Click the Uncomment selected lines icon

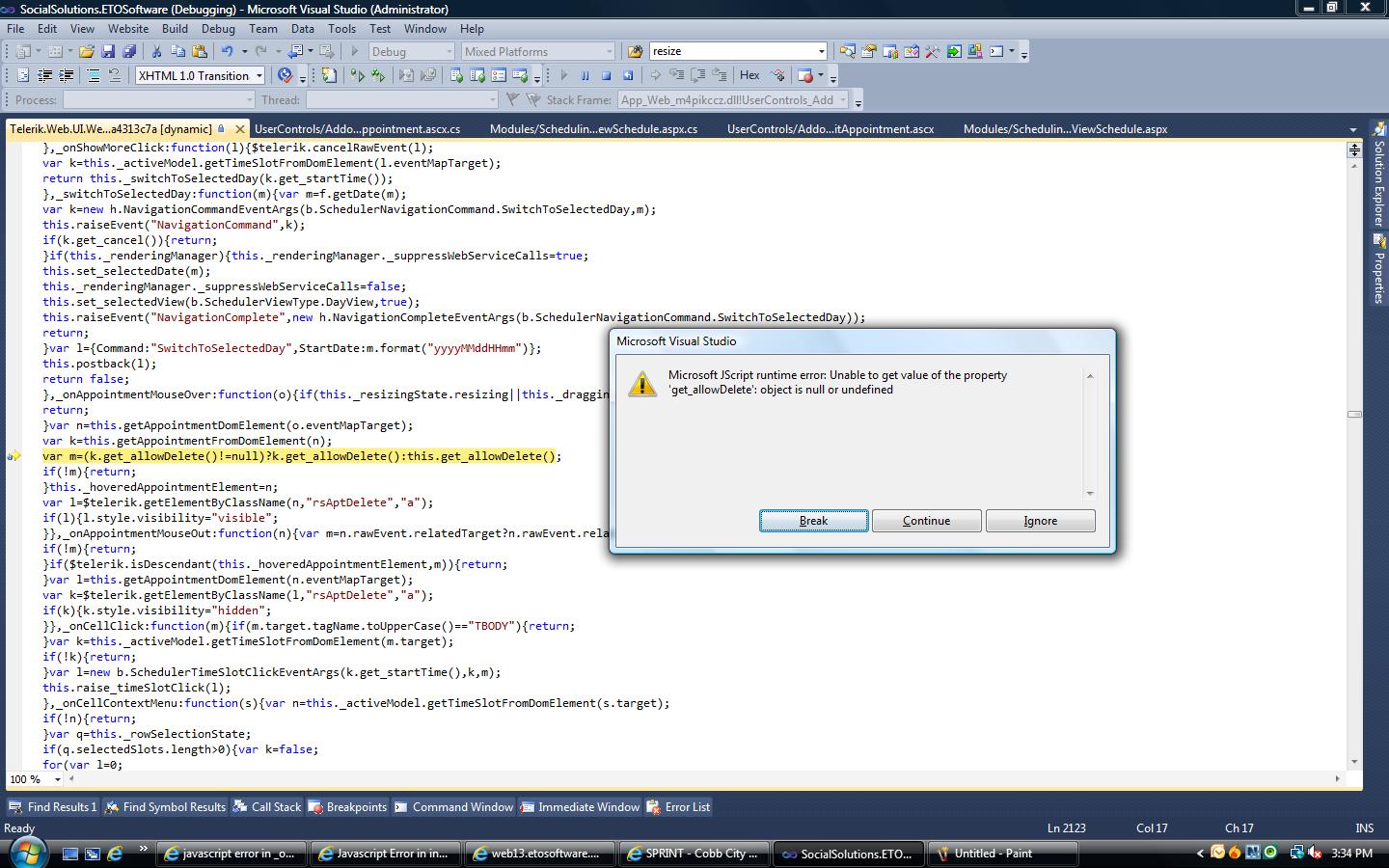[115, 75]
